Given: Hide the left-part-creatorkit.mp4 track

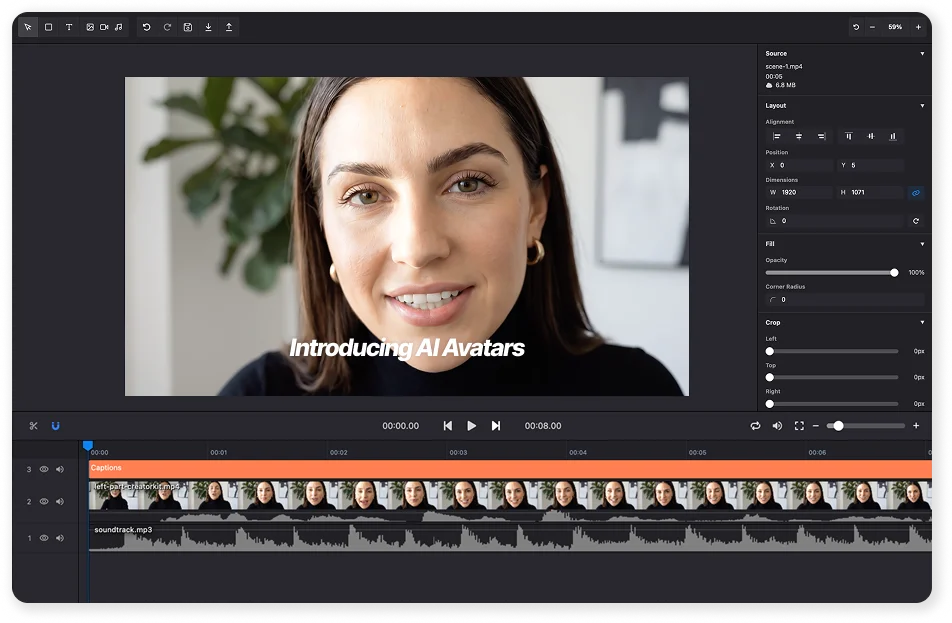Looking at the screenshot, I should tap(44, 501).
